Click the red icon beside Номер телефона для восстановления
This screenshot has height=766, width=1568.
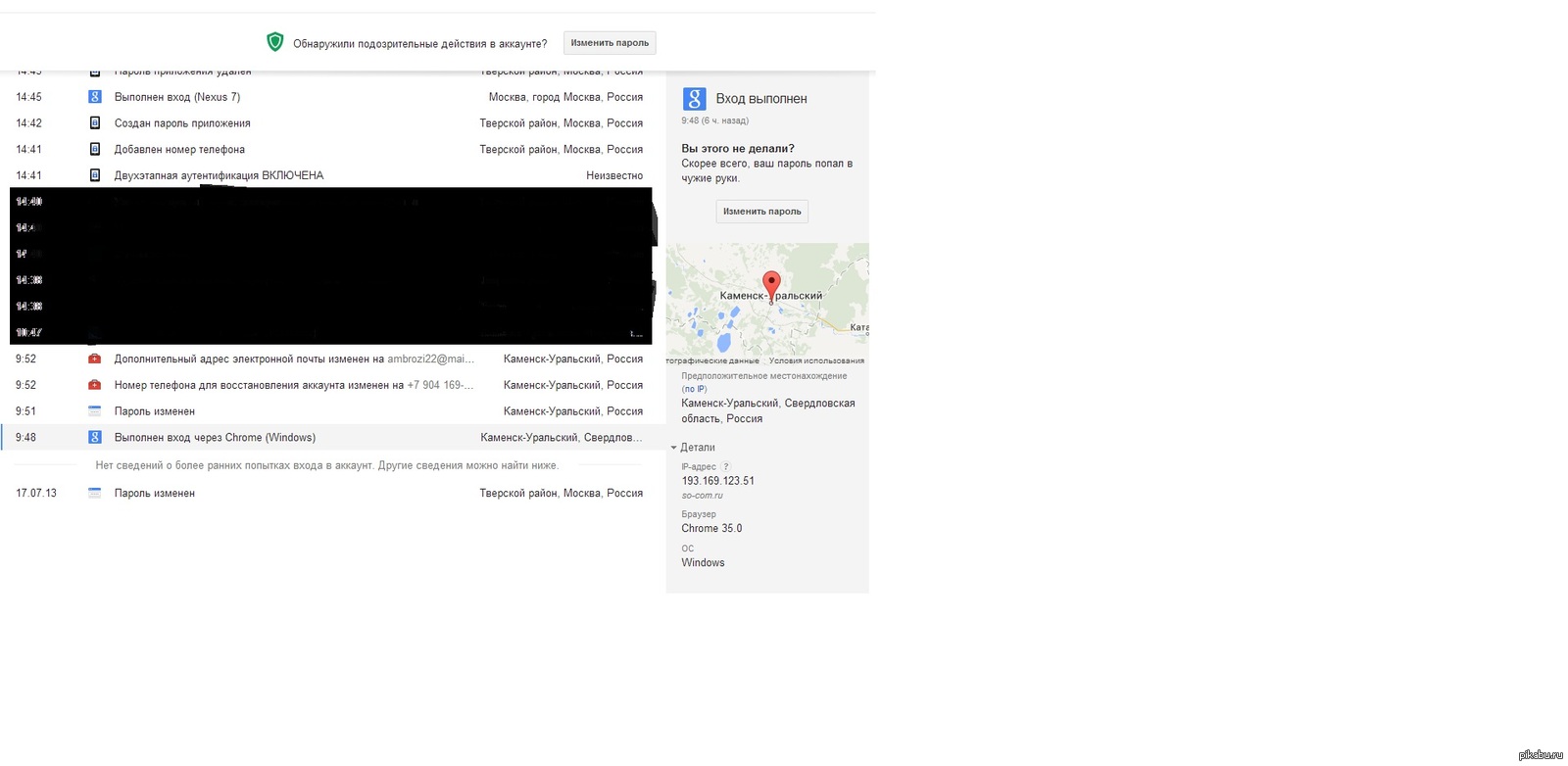point(95,385)
